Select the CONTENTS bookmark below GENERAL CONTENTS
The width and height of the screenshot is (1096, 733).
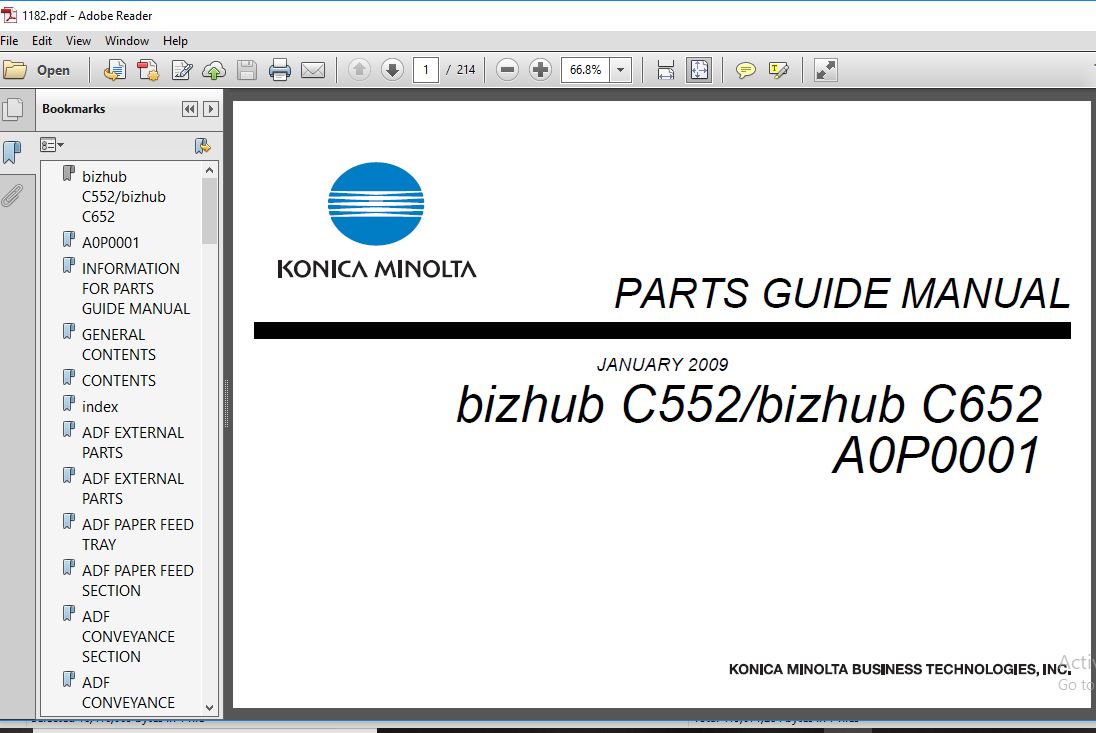[x=119, y=381]
